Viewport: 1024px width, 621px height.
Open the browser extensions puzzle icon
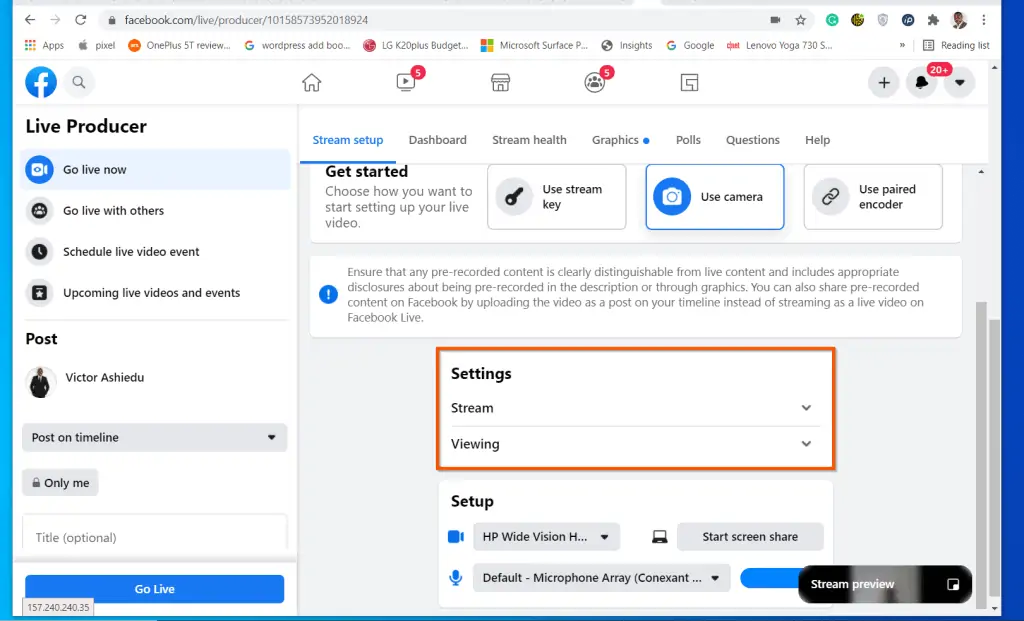933,20
